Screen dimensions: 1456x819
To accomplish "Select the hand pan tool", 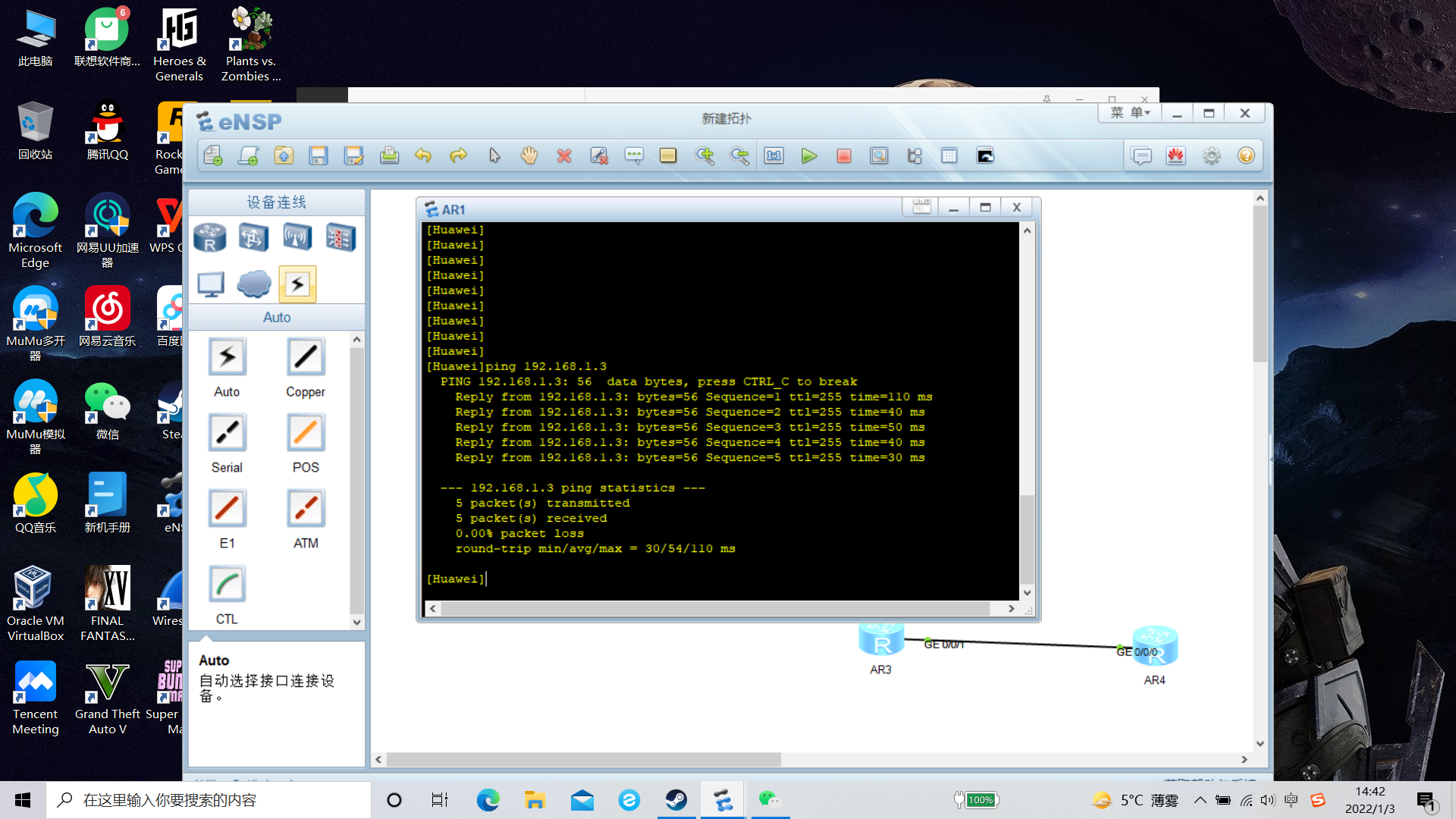I will 529,156.
